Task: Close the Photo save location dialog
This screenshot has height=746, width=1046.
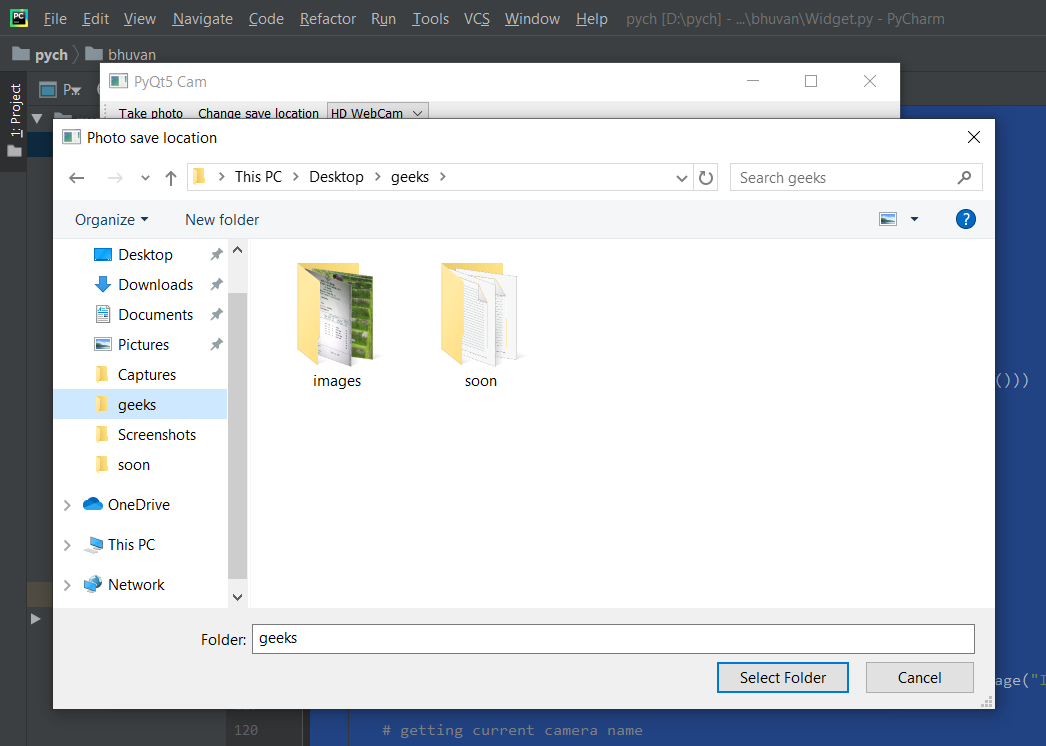Action: coord(973,137)
